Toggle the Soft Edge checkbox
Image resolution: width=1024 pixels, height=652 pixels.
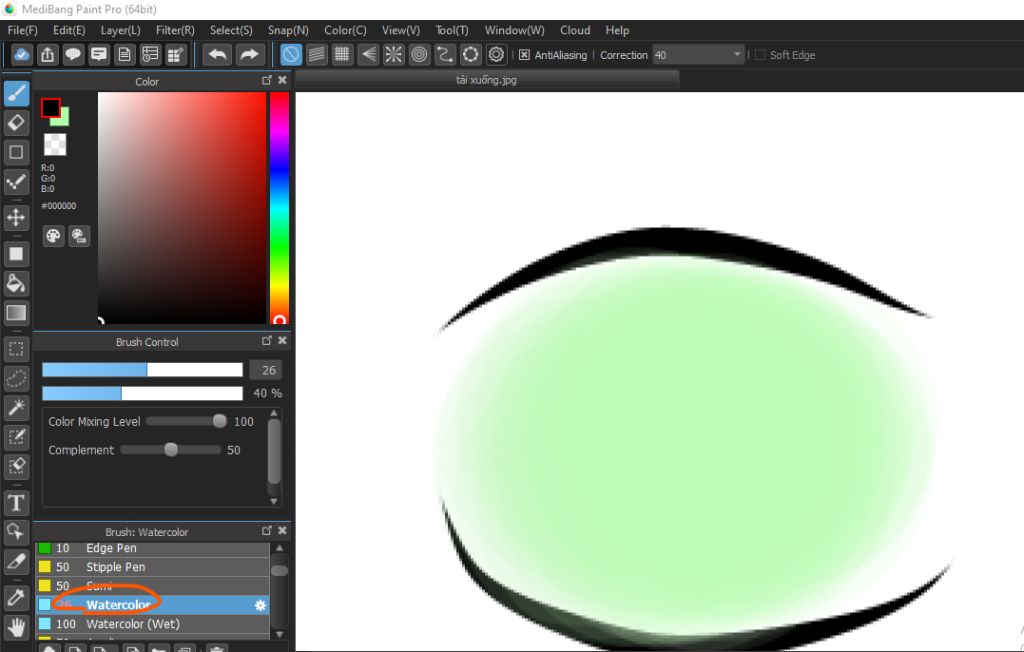click(x=760, y=55)
